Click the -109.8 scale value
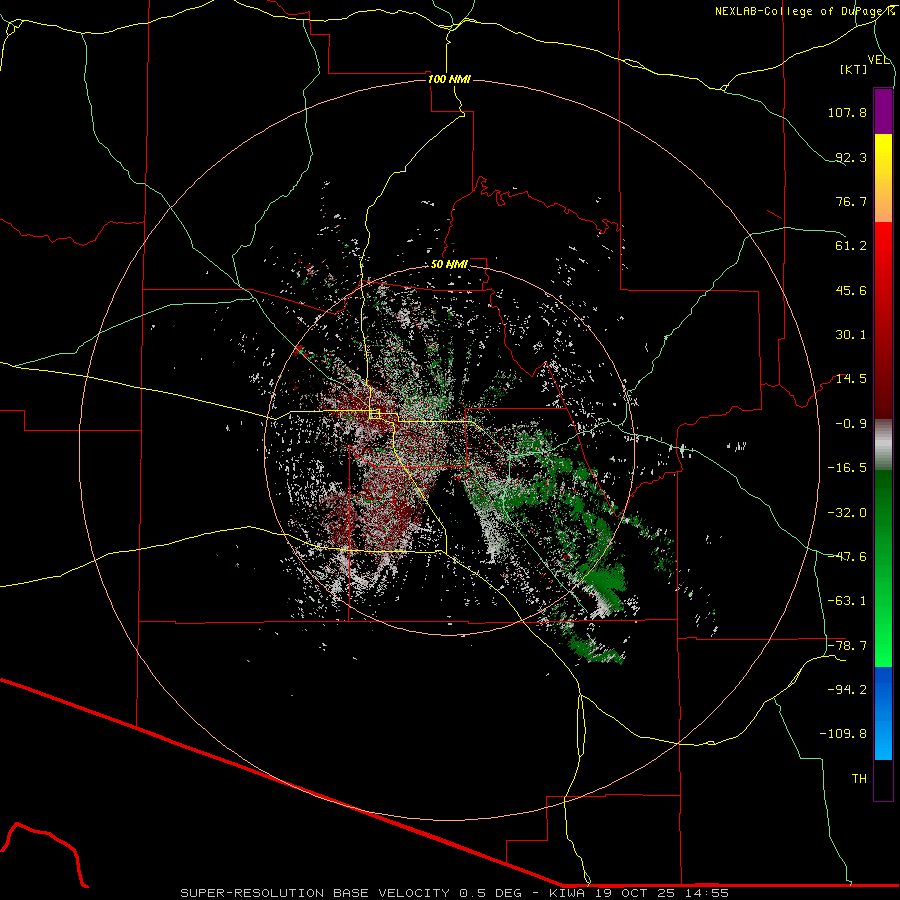Screen dimensions: 900x900 coord(843,734)
